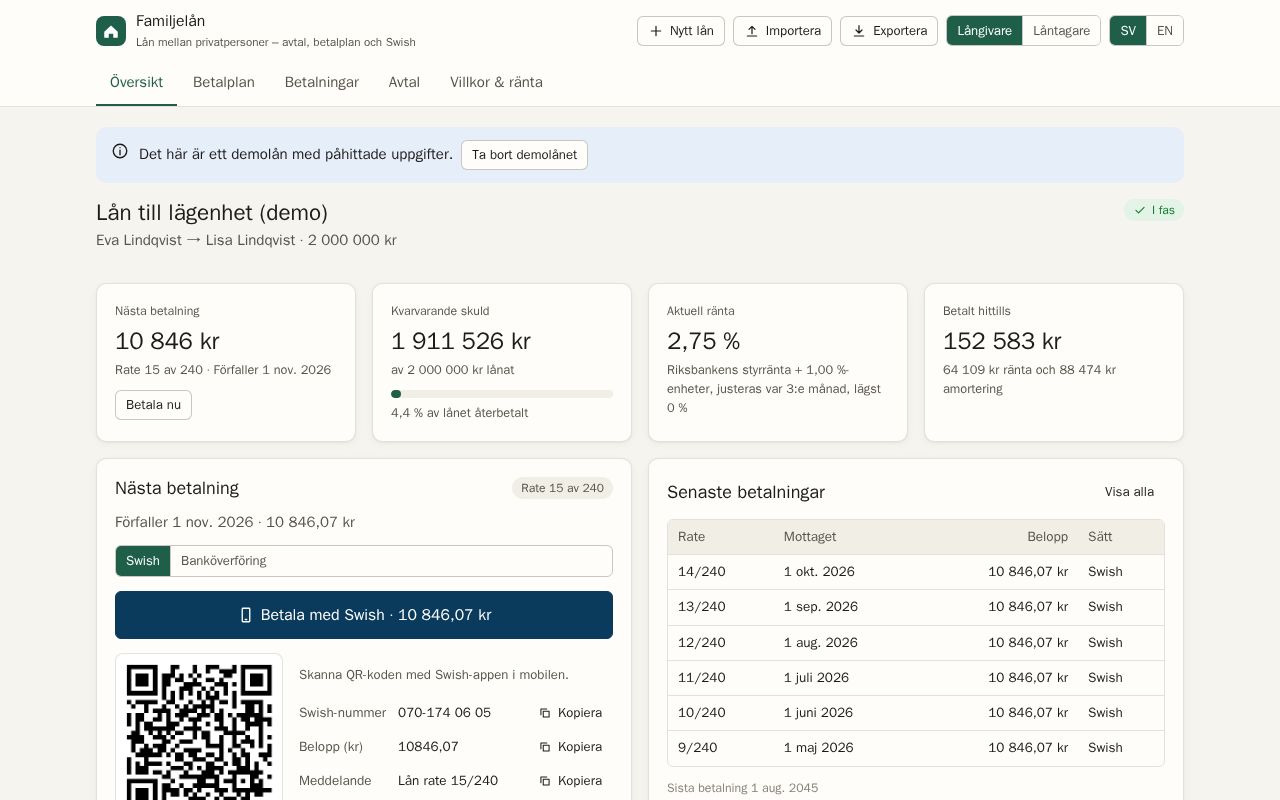Select payment row 9/240
1280x800 pixels.
point(916,748)
